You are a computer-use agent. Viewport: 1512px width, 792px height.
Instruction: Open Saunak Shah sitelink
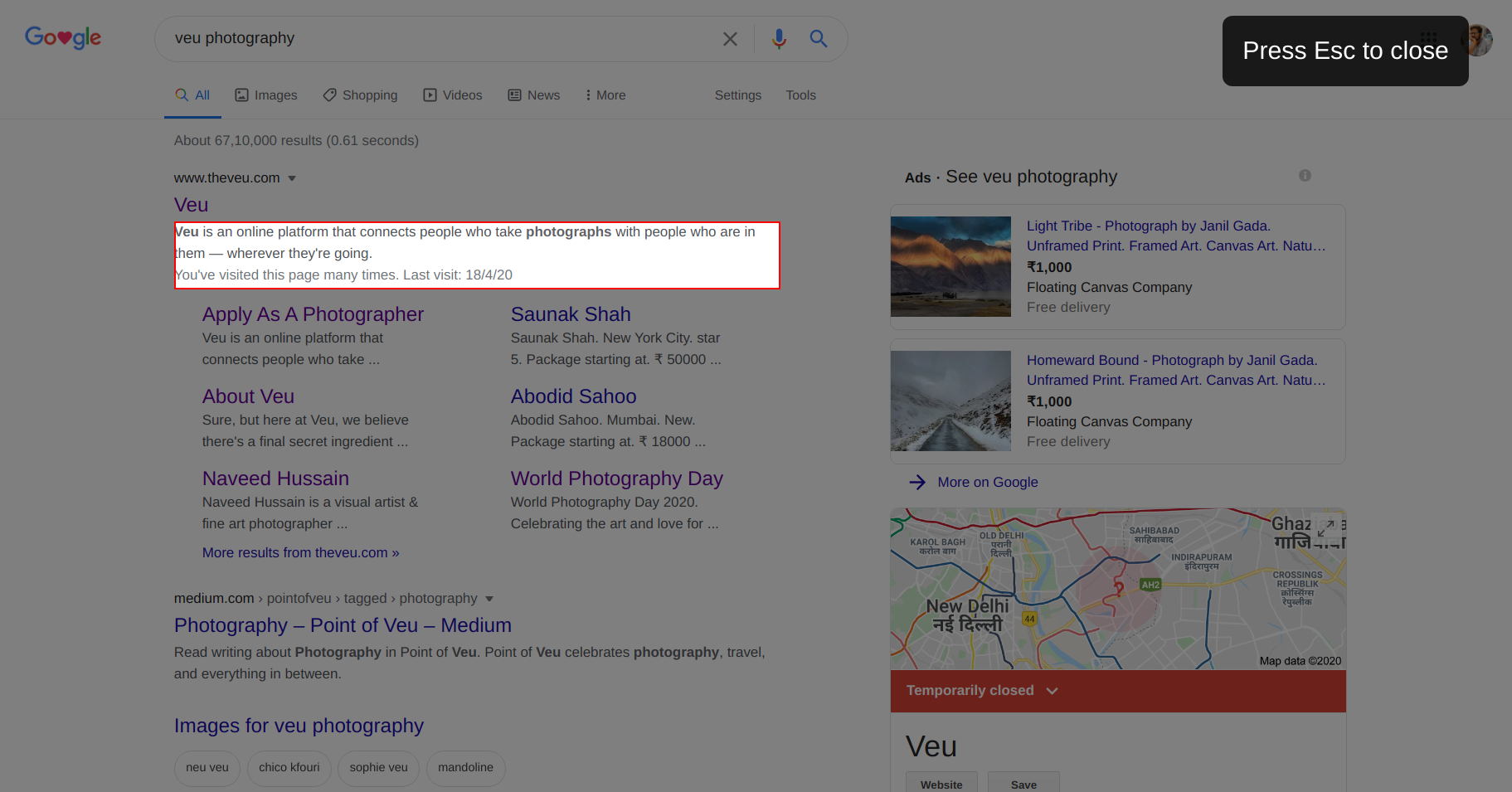pos(571,314)
